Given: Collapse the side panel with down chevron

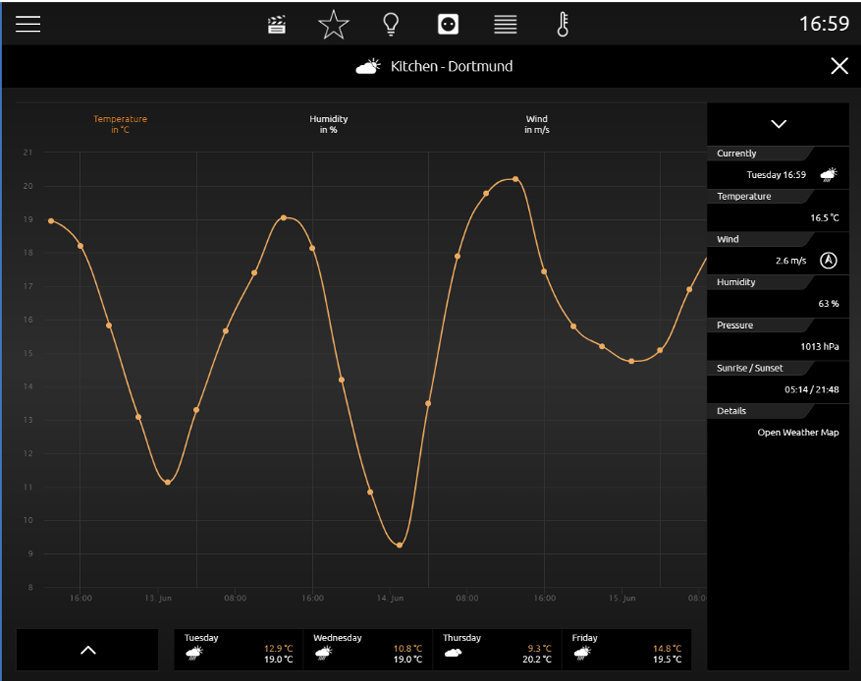Looking at the screenshot, I should pyautogui.click(x=778, y=124).
